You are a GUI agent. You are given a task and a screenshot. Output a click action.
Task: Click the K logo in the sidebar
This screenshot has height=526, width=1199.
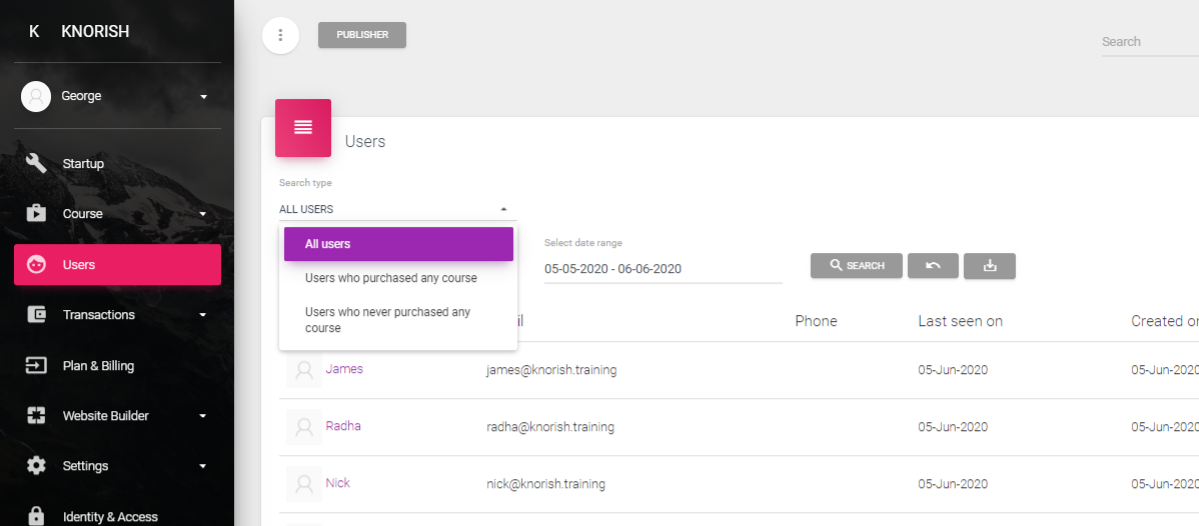[x=34, y=31]
